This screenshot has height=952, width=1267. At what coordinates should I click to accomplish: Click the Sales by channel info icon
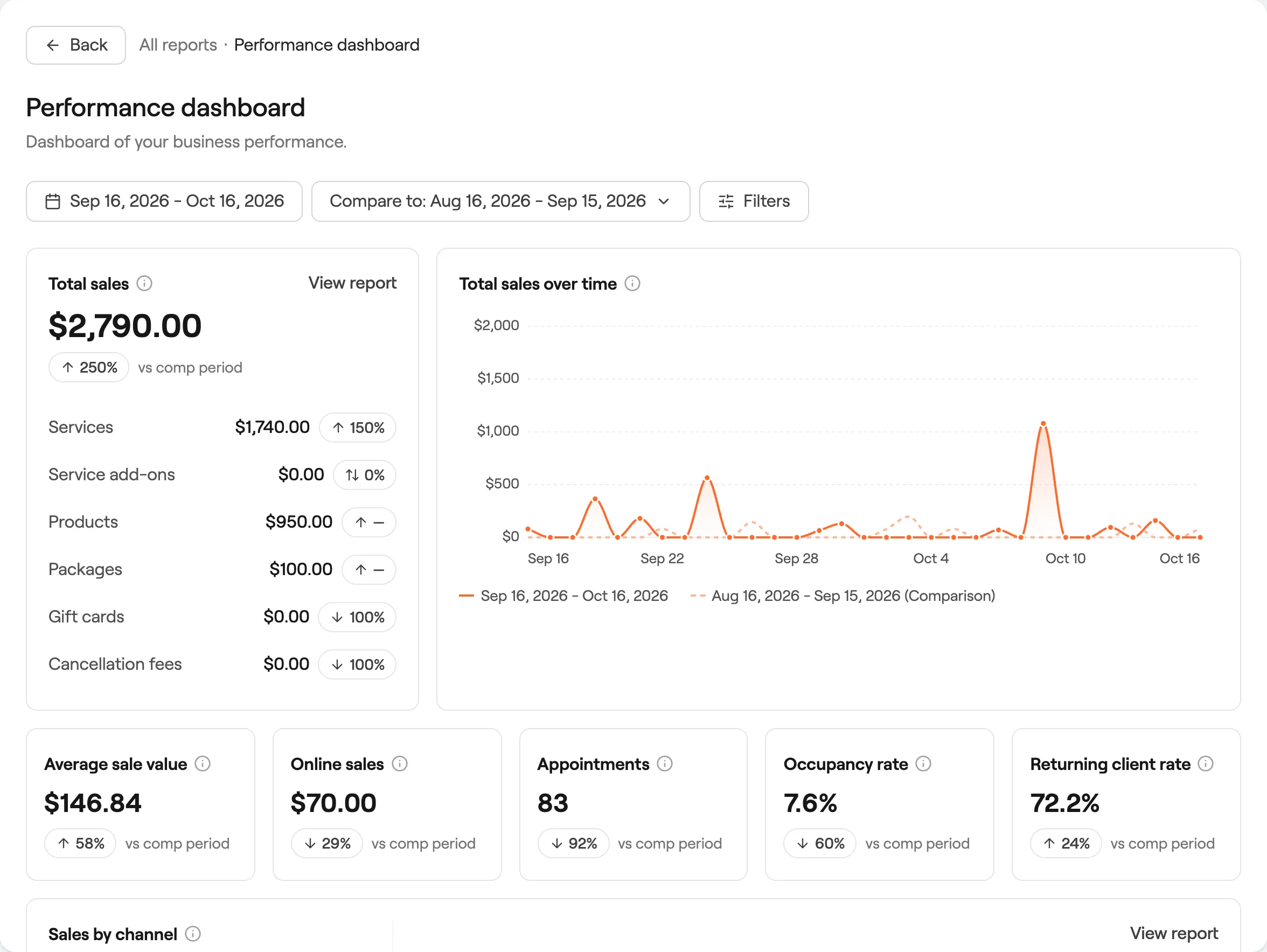click(193, 934)
